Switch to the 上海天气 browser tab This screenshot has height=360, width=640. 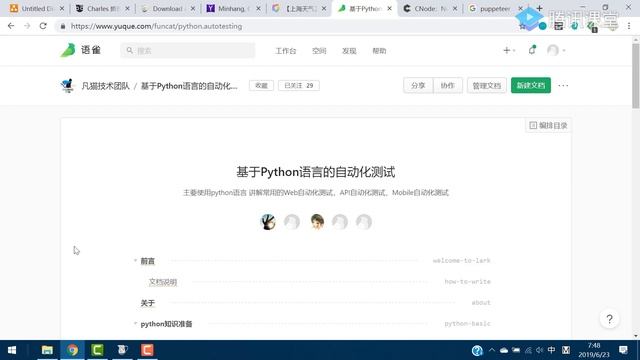(299, 8)
